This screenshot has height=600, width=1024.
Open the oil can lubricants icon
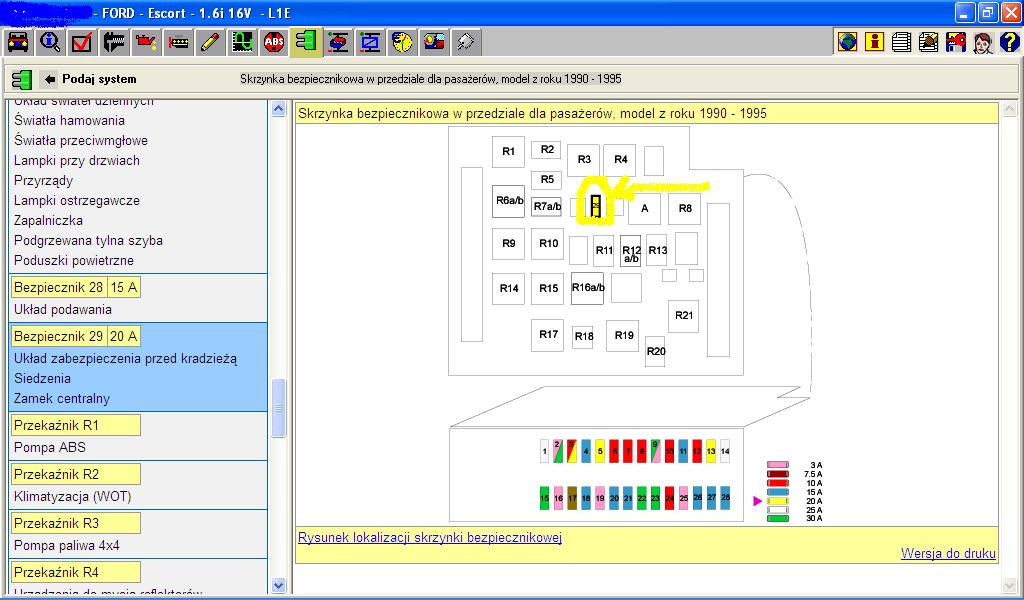click(x=146, y=42)
